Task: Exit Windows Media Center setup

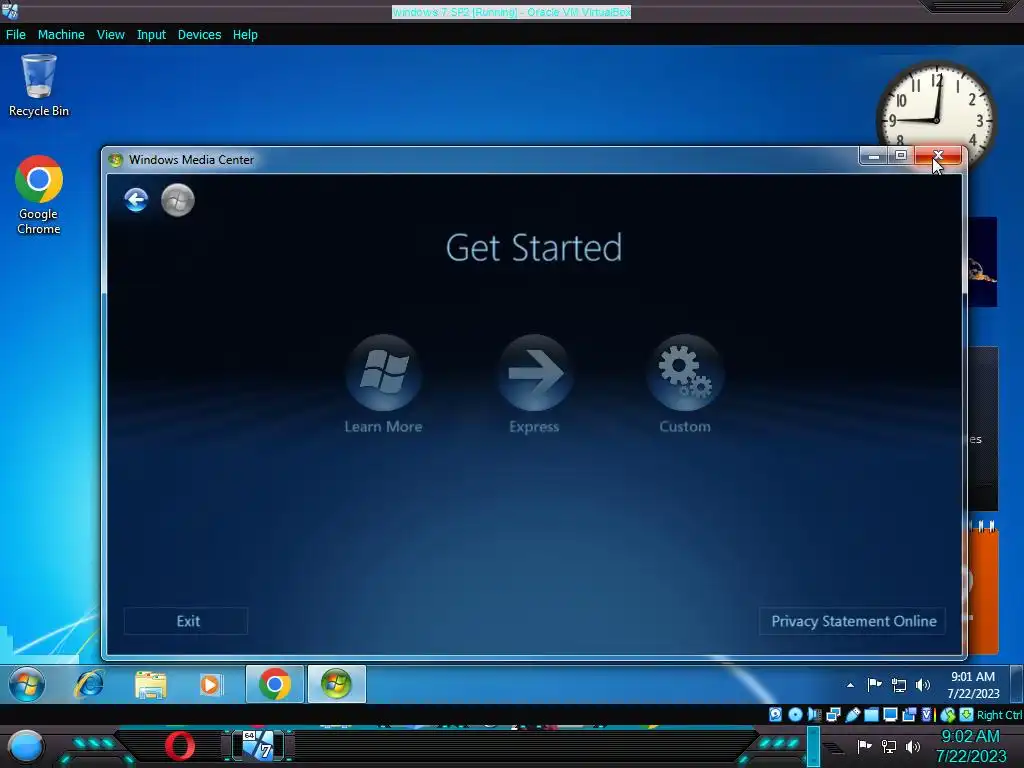Action: coord(186,621)
